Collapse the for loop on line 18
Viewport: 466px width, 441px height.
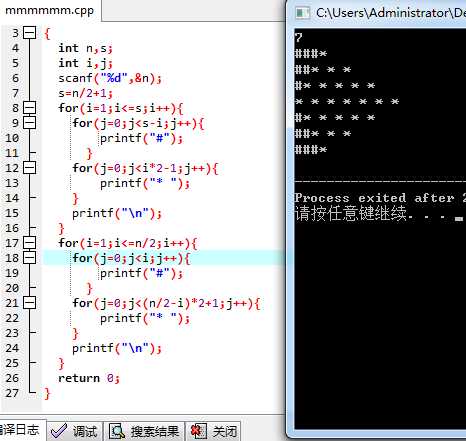click(x=29, y=258)
